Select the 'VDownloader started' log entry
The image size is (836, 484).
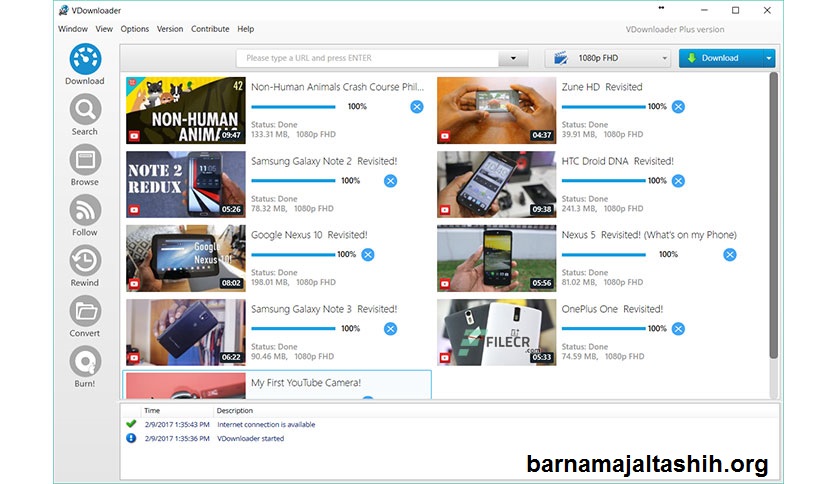point(251,438)
